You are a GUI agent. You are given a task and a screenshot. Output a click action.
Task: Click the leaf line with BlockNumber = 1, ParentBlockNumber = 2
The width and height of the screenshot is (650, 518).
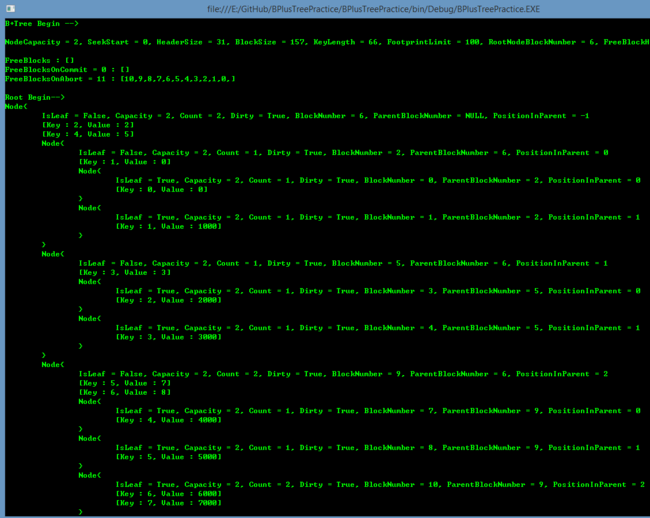tap(378, 217)
